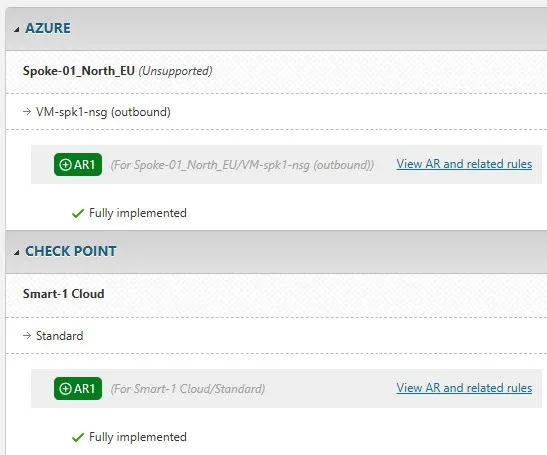Click the green AR1 badge for Spoke-01_North_EU
547x455 pixels.
78,164
